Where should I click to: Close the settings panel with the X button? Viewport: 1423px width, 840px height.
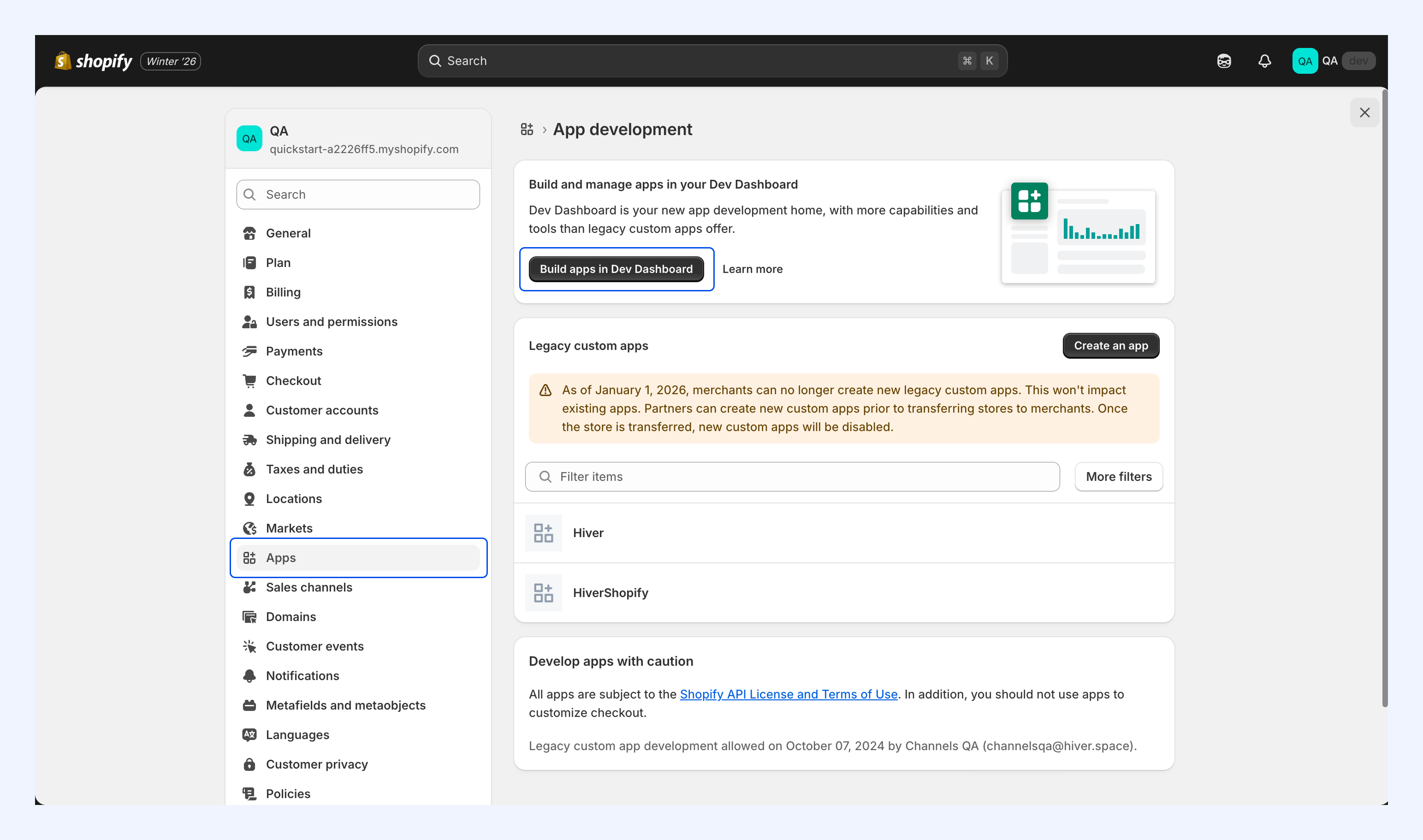[x=1364, y=112]
